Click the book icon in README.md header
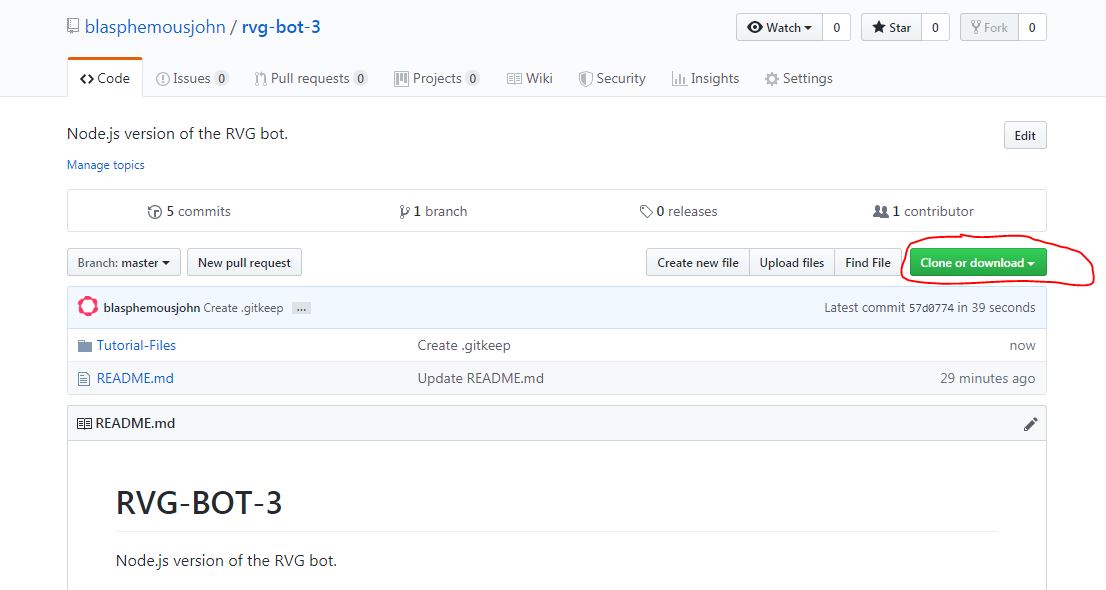The width and height of the screenshot is (1106, 590). pyautogui.click(x=84, y=423)
